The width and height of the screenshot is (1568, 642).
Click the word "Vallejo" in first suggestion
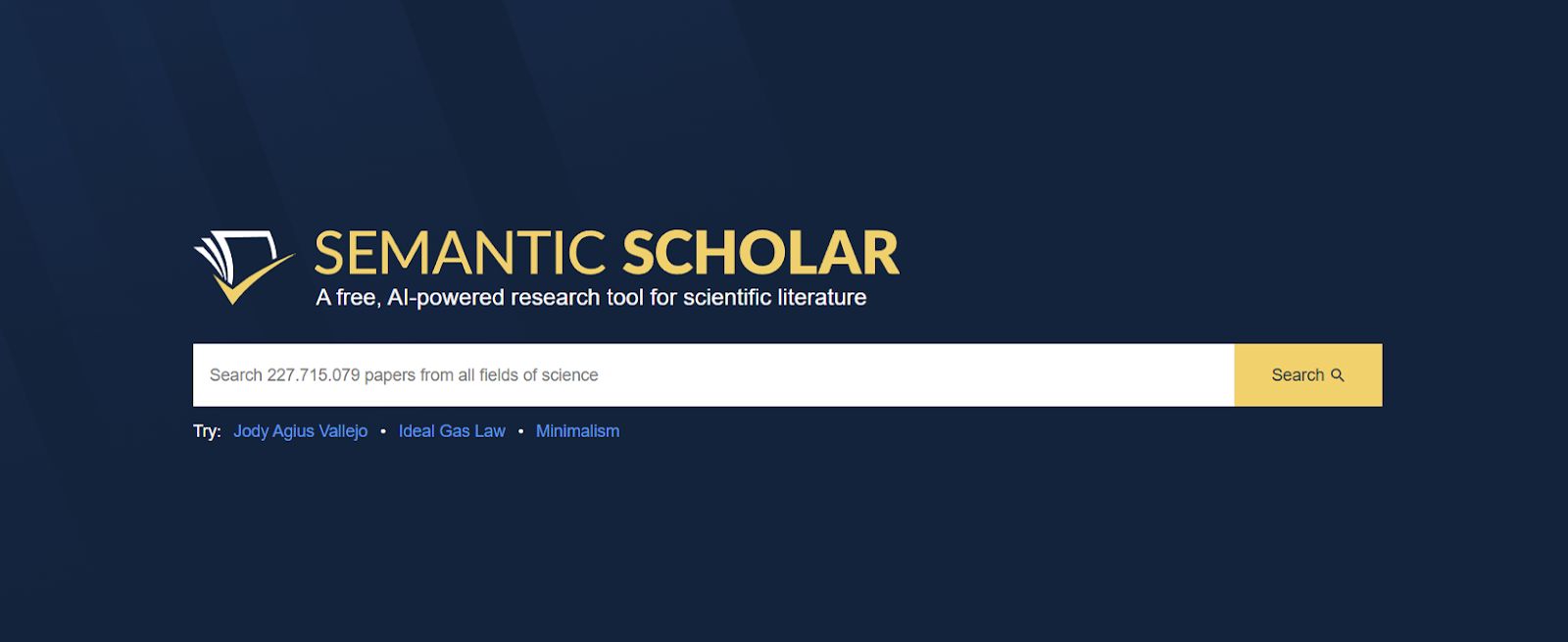[343, 431]
